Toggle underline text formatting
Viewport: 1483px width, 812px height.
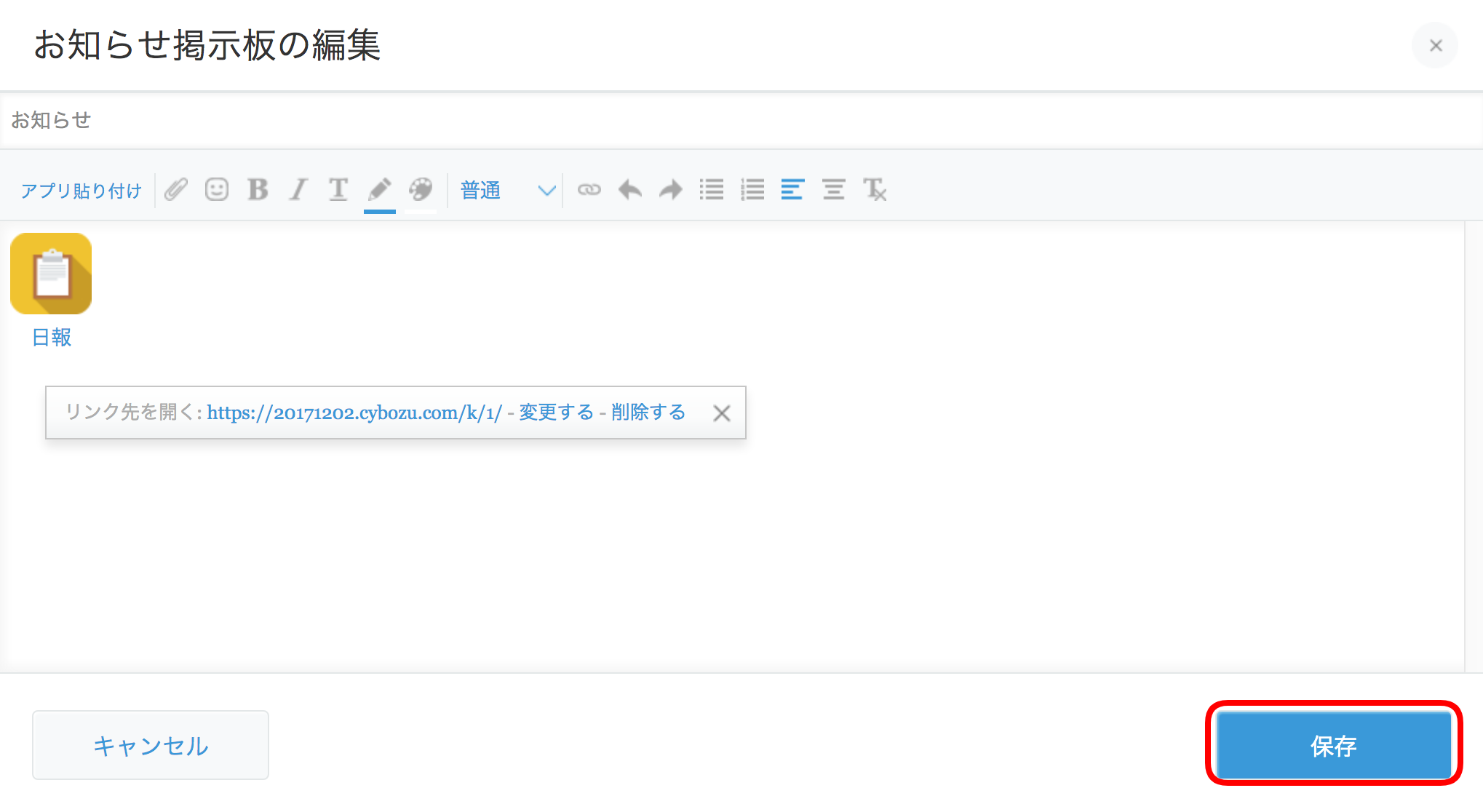tap(338, 190)
